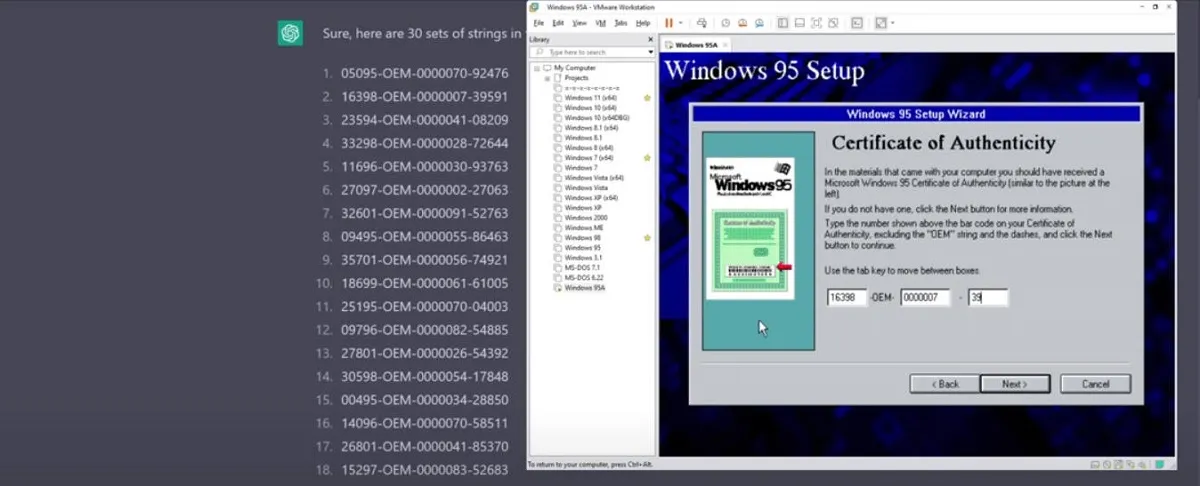Expand the Projects folder in library
This screenshot has width=1200, height=486.
pyautogui.click(x=547, y=78)
